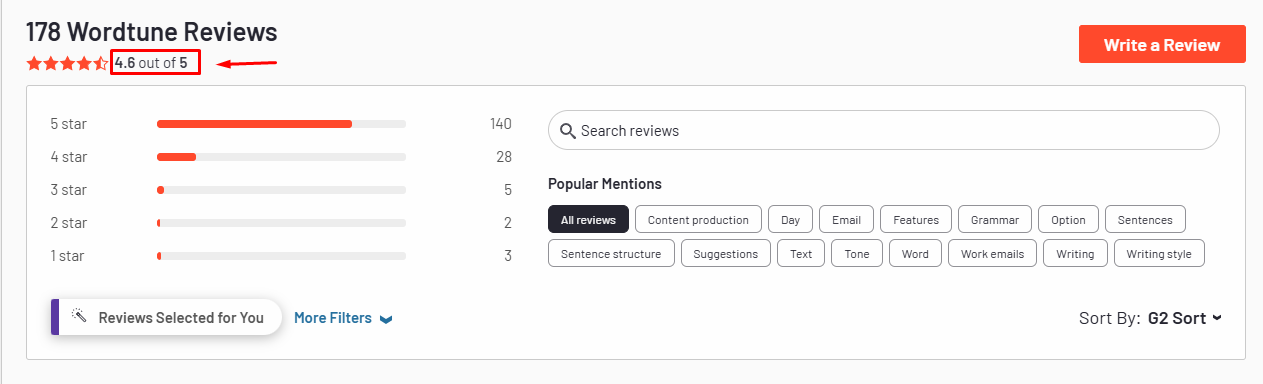This screenshot has height=384, width=1263.
Task: Click the star rating icons under the heading
Action: (68, 63)
